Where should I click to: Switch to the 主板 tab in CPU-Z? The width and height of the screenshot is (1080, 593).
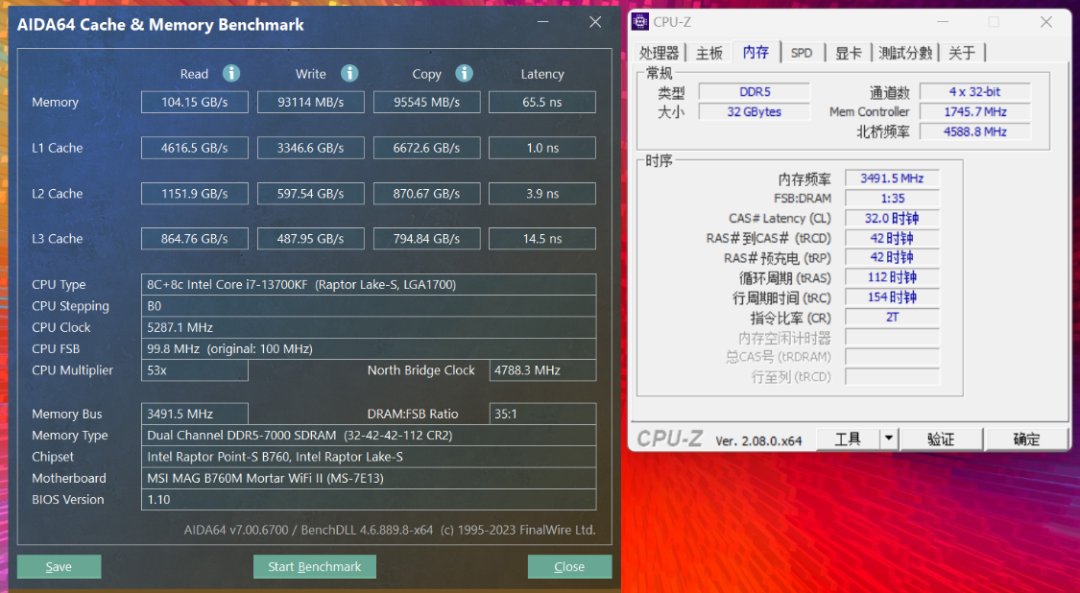[x=709, y=52]
